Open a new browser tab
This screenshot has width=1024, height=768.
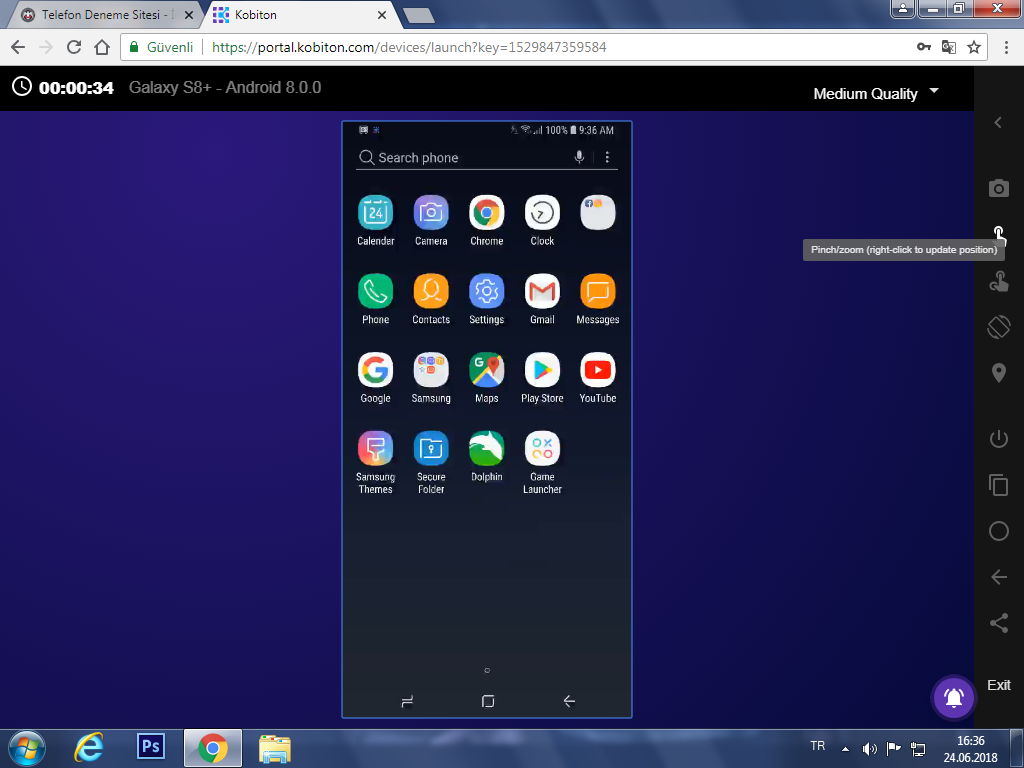[x=419, y=16]
